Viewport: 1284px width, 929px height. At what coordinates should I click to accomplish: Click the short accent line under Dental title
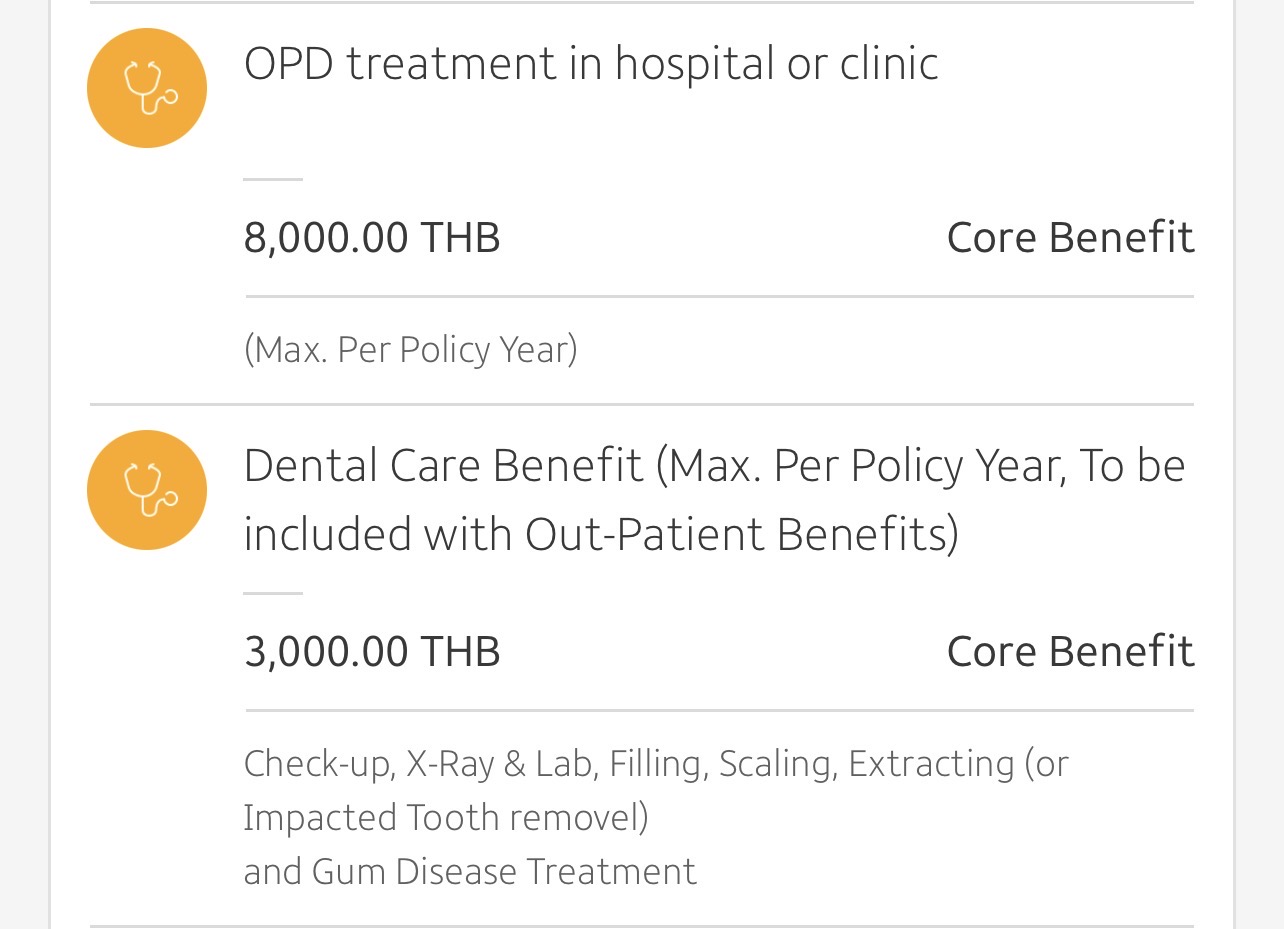pyautogui.click(x=273, y=593)
